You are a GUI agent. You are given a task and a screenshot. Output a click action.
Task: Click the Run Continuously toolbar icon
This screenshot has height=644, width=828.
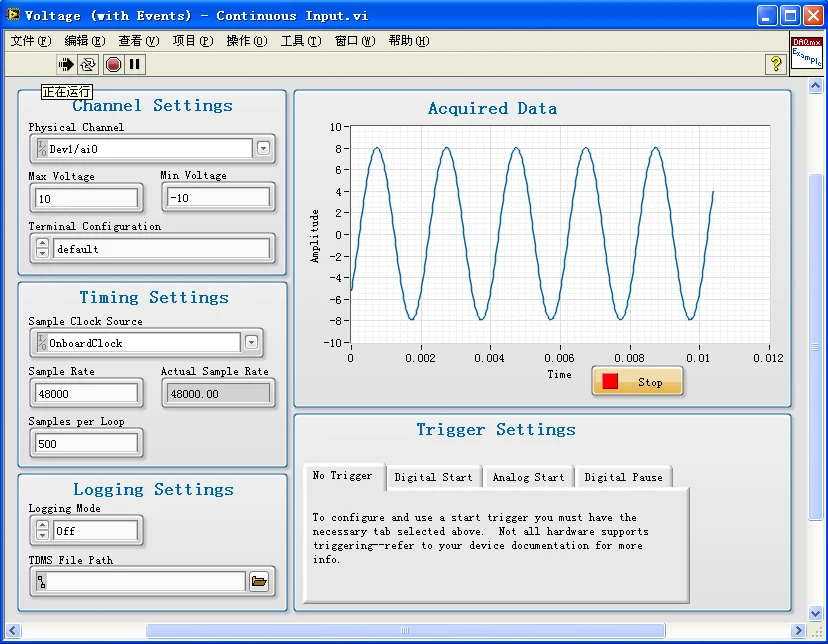pos(88,65)
